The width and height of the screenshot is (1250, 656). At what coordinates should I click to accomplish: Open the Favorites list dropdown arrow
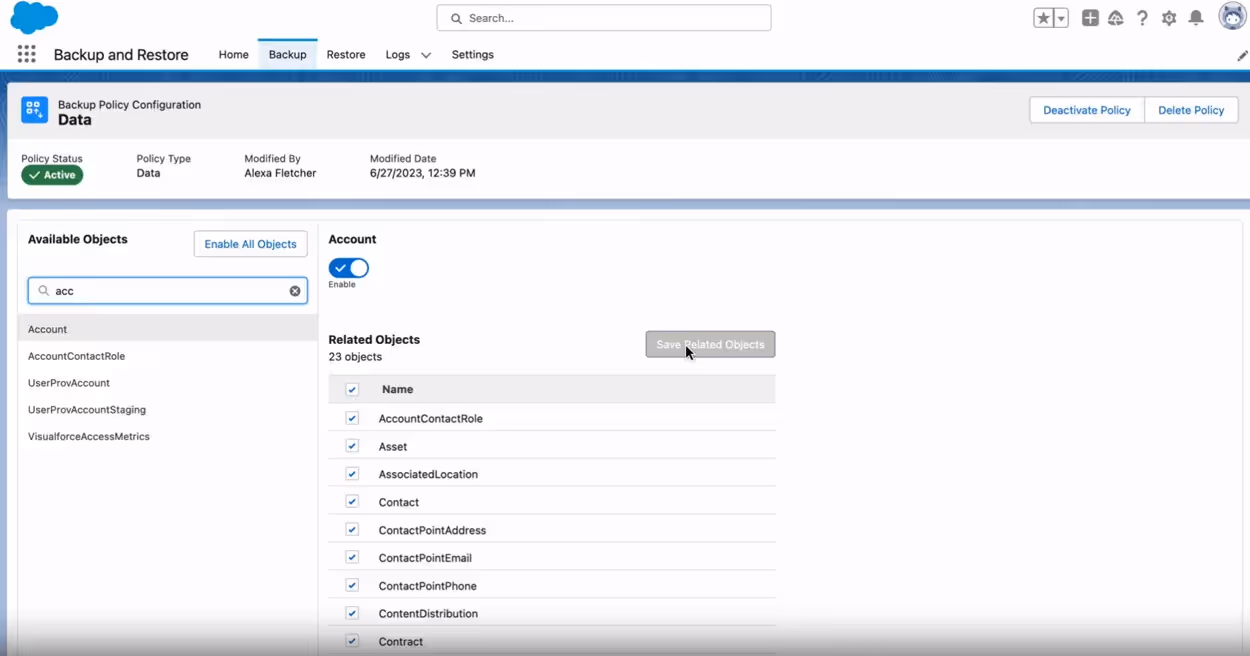point(1061,18)
